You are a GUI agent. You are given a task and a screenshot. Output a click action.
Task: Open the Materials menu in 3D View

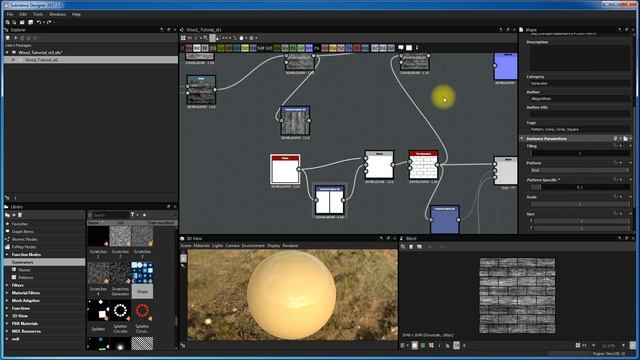202,246
